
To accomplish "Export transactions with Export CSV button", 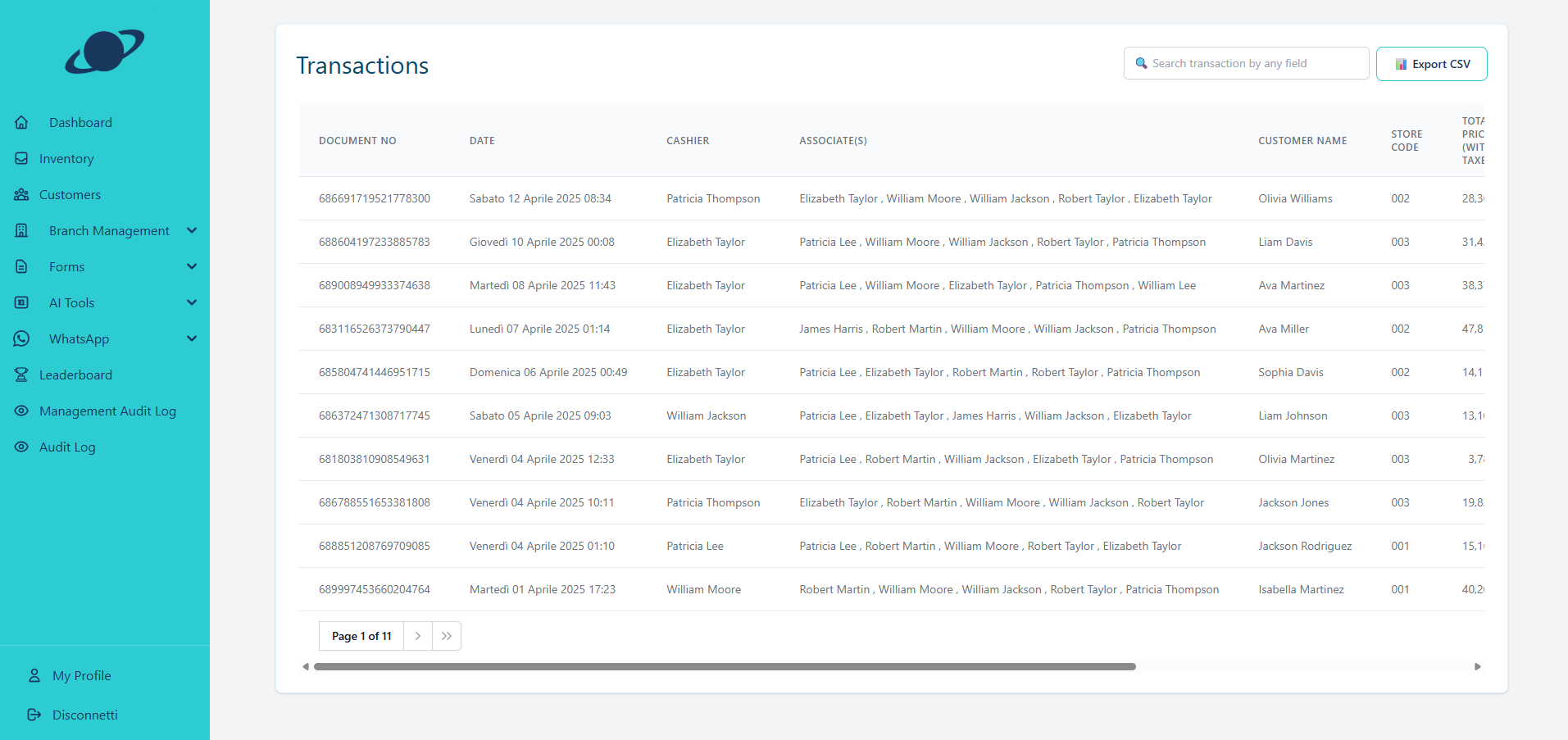I will click(1431, 64).
